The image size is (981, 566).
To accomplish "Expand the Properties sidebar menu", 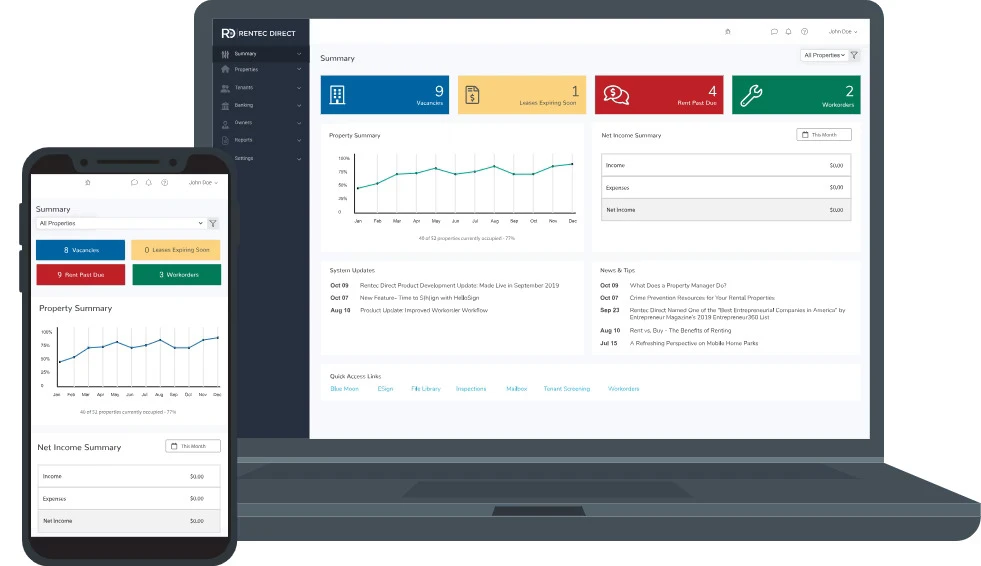I will [x=259, y=70].
